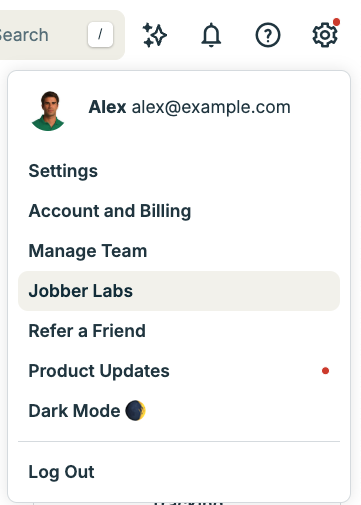Image resolution: width=361 pixels, height=505 pixels.
Task: Click the crescent moon icon beside Dark Mode
Action: pyautogui.click(x=135, y=410)
